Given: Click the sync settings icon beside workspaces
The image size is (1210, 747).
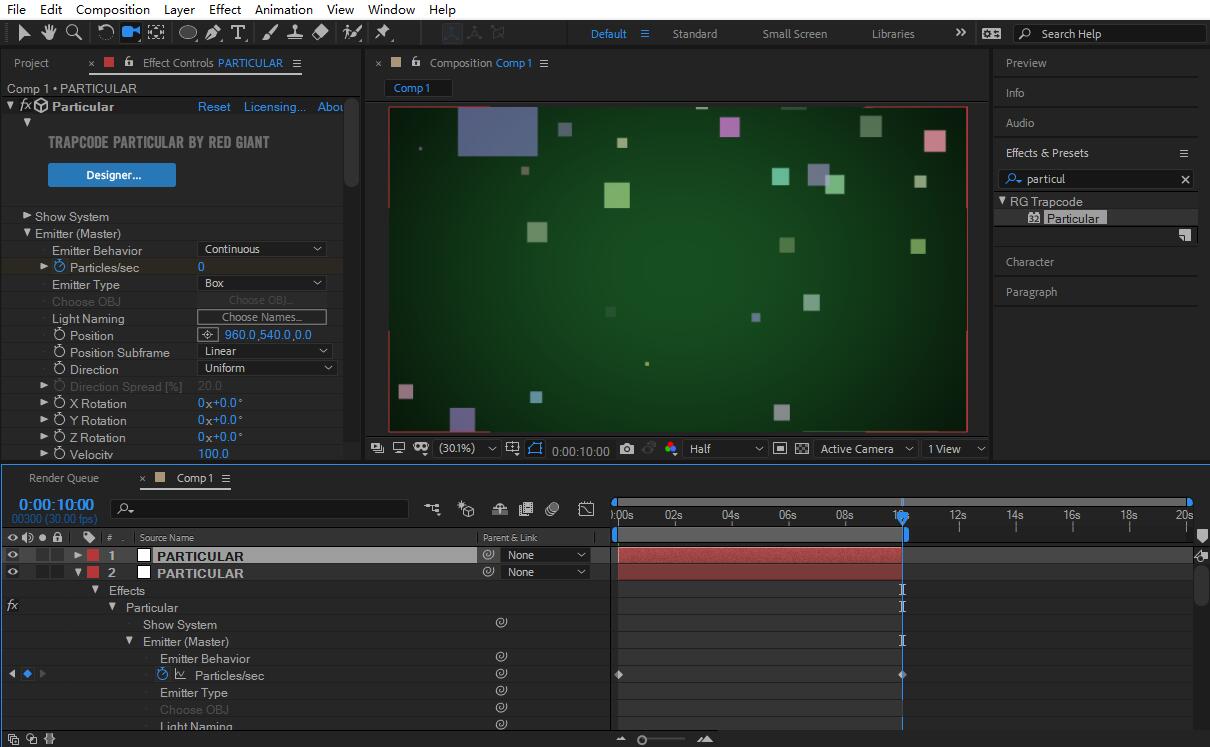Looking at the screenshot, I should tap(991, 33).
